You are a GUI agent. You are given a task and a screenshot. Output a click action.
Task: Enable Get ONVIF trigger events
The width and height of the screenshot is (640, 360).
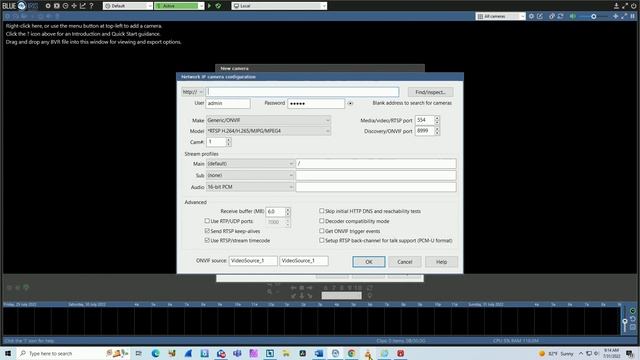point(322,231)
